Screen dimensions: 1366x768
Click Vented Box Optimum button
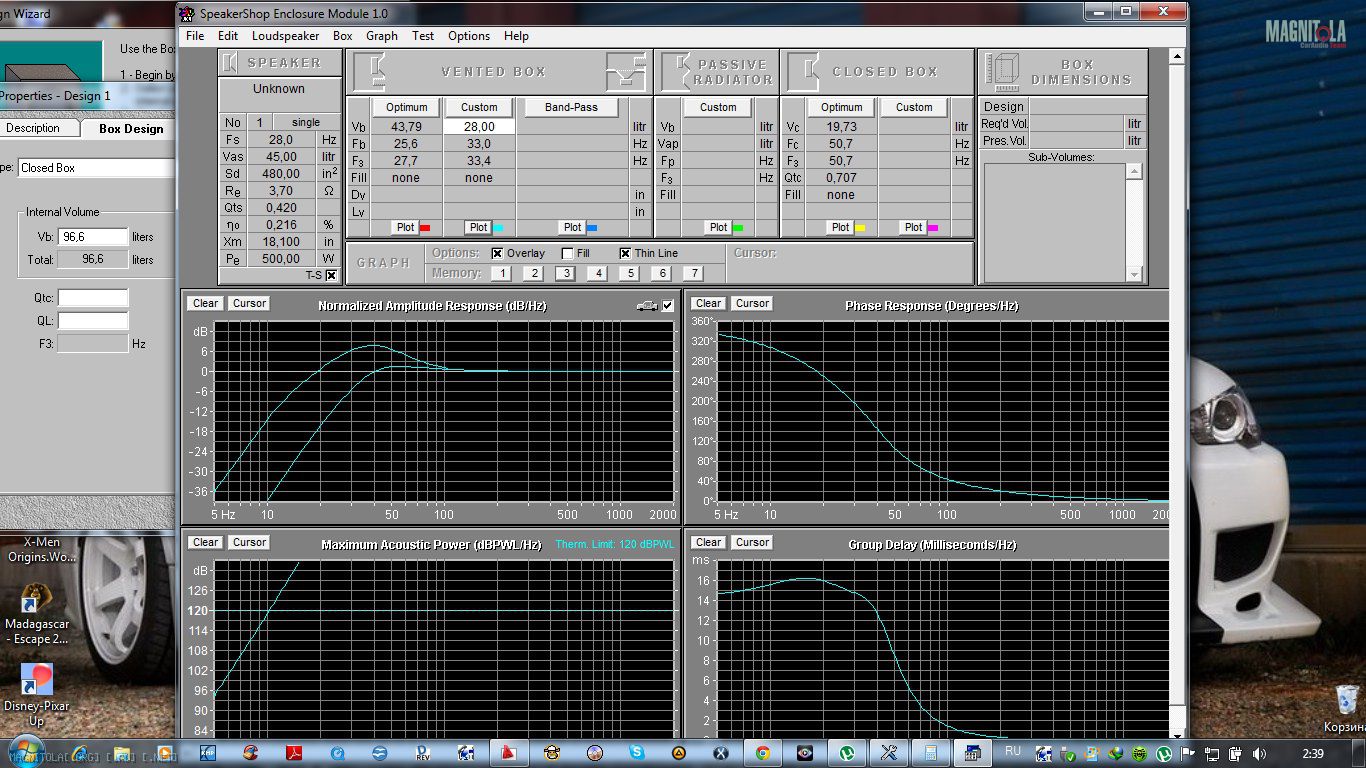tap(406, 107)
